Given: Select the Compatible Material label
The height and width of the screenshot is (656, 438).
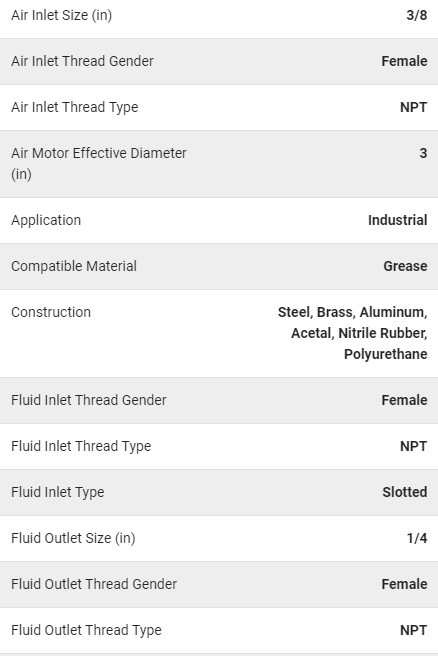Looking at the screenshot, I should click(74, 266).
